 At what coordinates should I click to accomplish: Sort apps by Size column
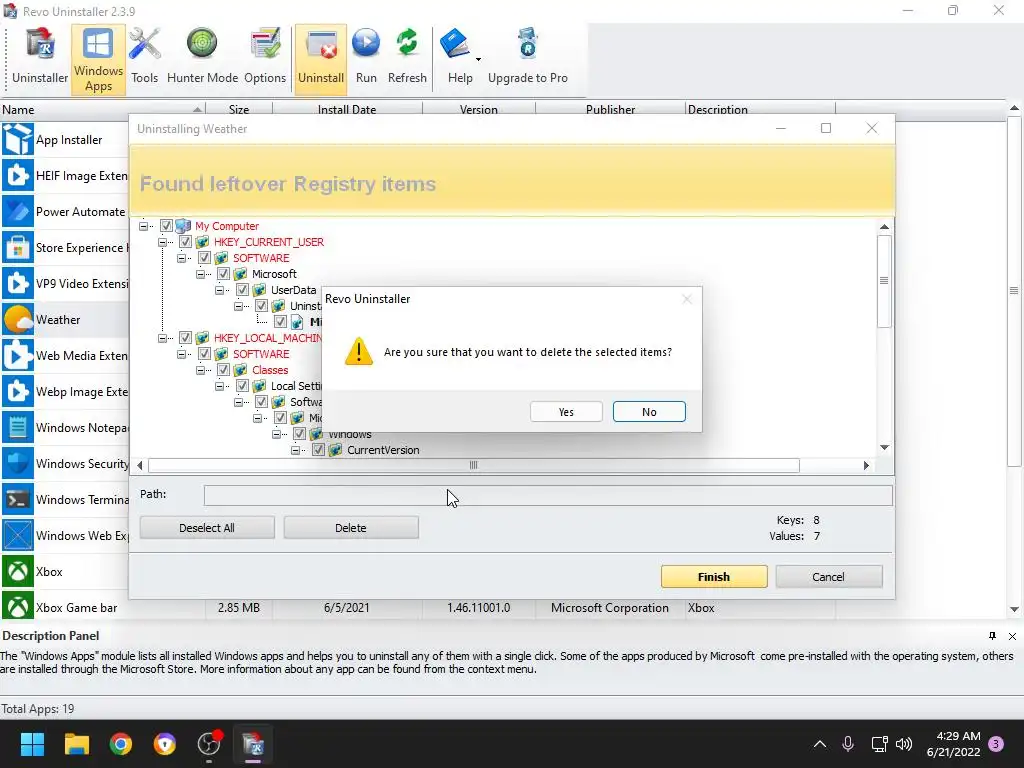pos(239,109)
